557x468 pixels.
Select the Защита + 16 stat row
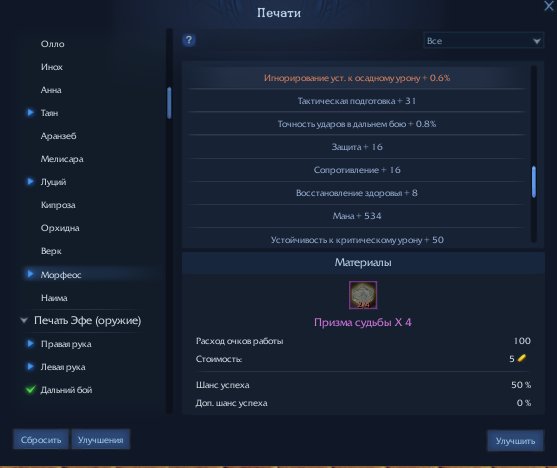coord(357,147)
